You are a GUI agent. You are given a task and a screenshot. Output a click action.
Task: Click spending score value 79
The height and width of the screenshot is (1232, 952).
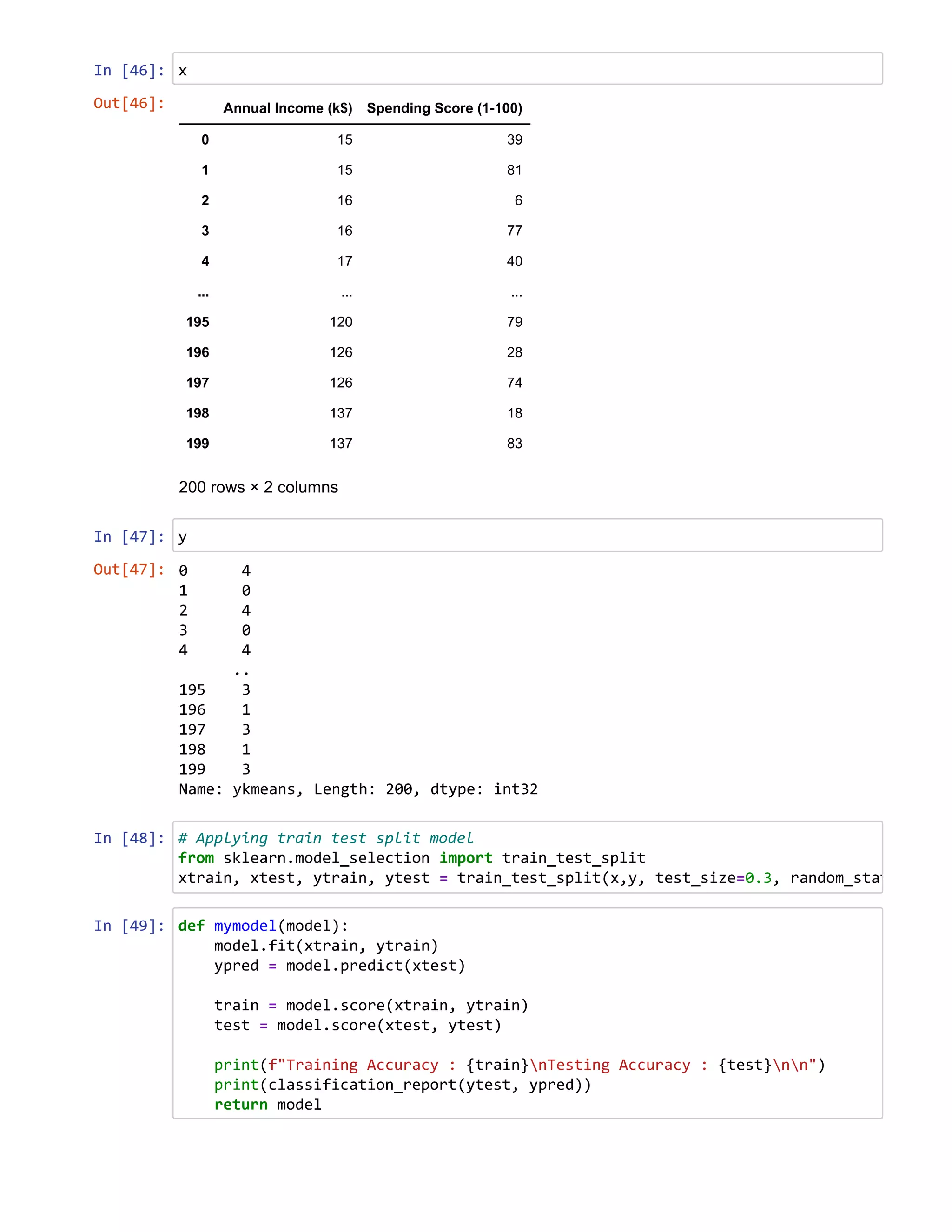click(x=515, y=322)
